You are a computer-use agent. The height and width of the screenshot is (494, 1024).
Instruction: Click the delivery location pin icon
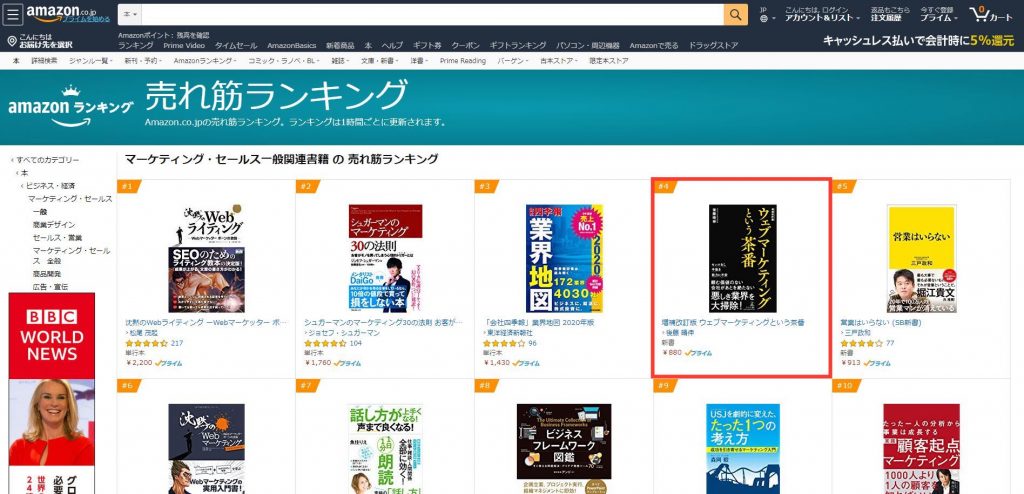point(12,41)
